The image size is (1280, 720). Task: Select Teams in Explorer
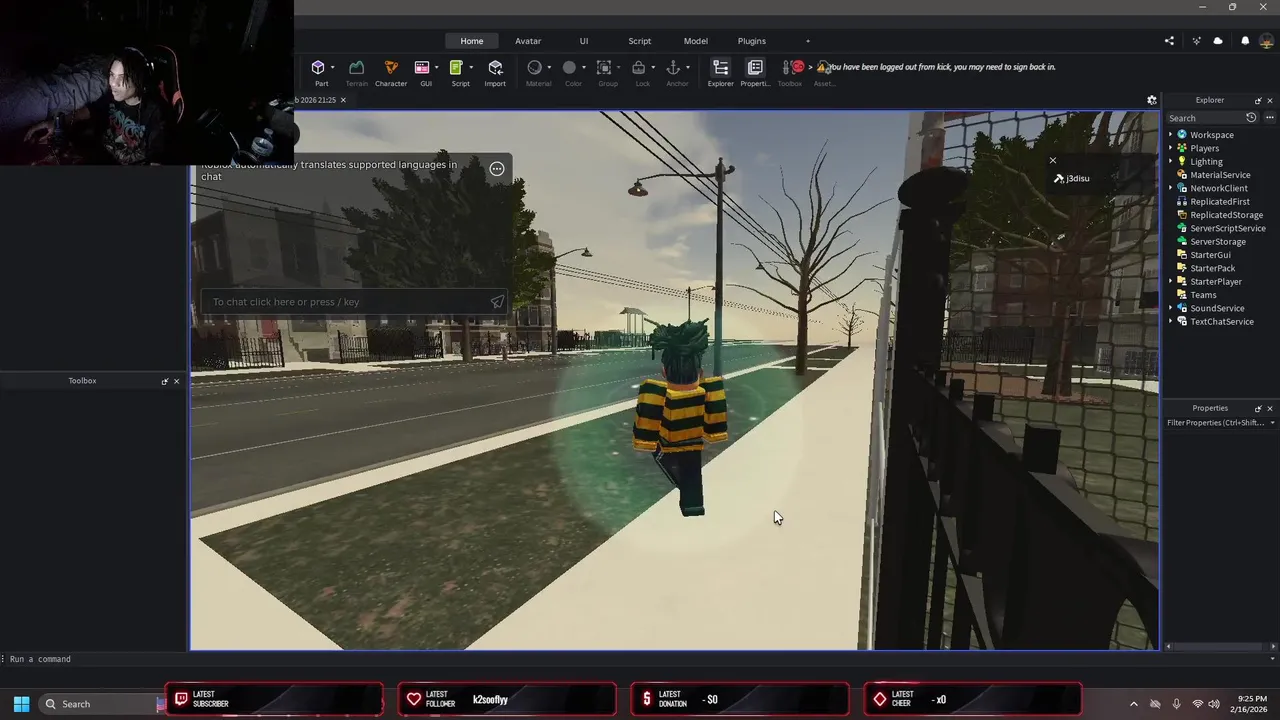pos(1203,295)
